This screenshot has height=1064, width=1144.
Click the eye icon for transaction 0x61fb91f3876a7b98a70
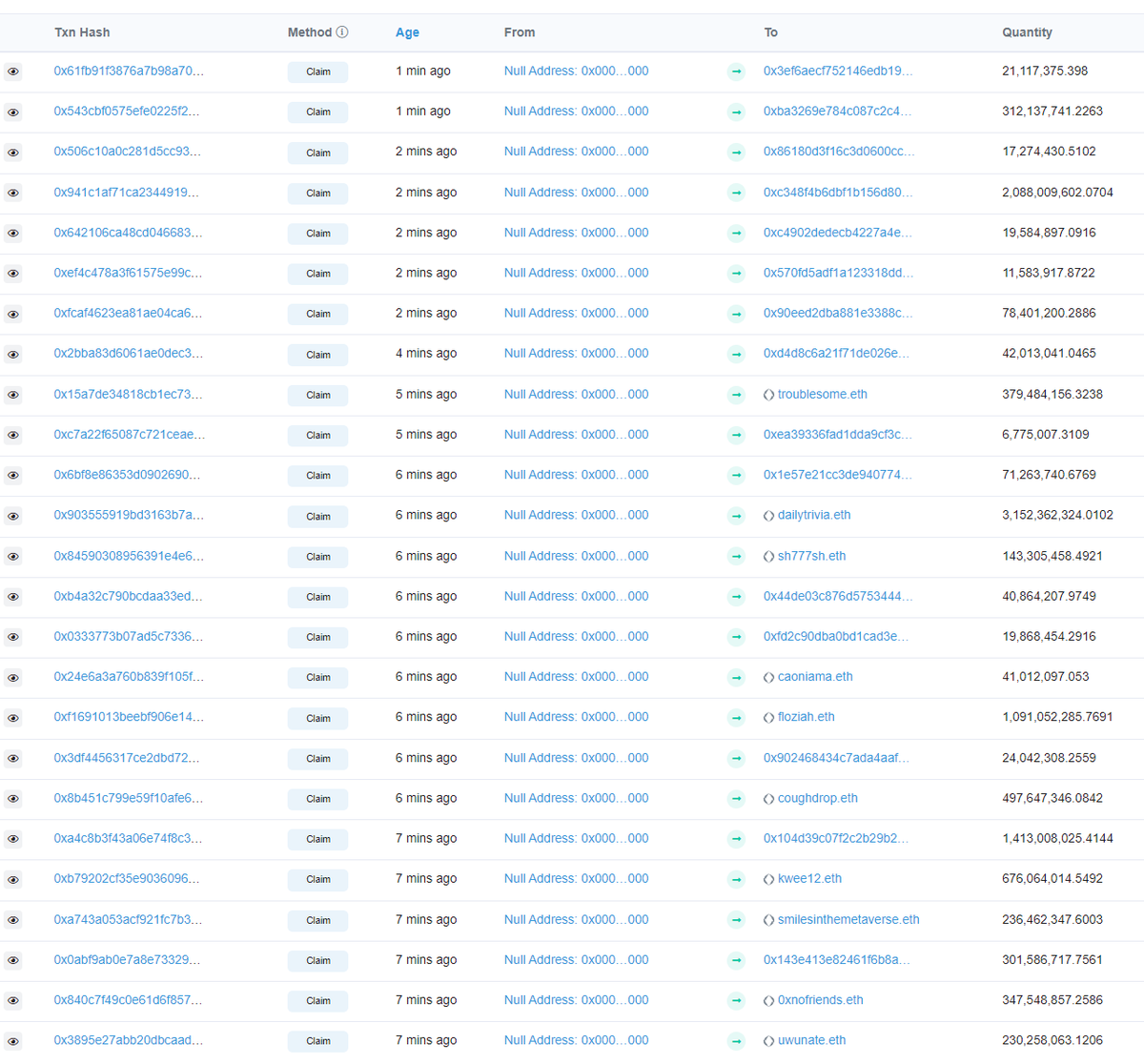pyautogui.click(x=13, y=72)
